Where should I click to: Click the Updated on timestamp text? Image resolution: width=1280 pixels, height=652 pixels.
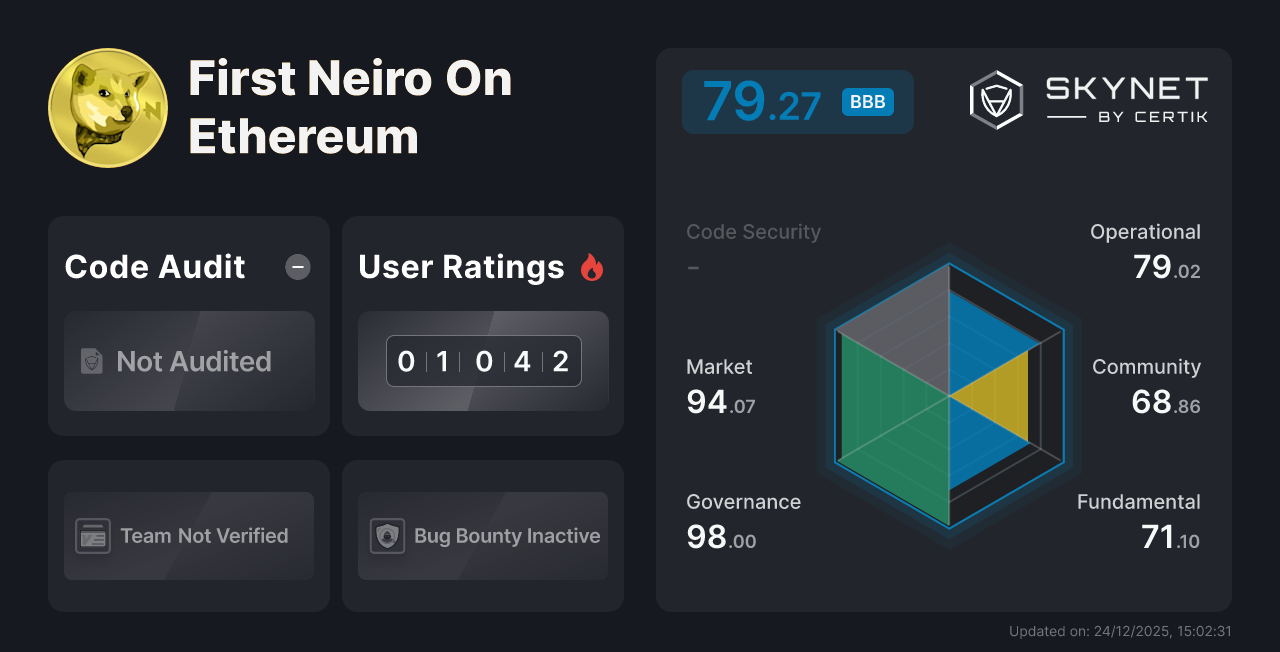(x=1120, y=631)
